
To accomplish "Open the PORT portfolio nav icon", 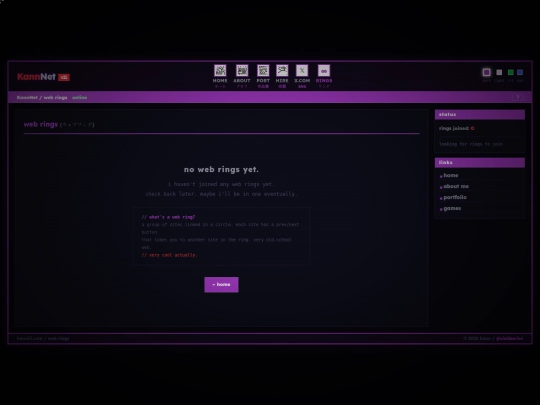I will click(263, 76).
